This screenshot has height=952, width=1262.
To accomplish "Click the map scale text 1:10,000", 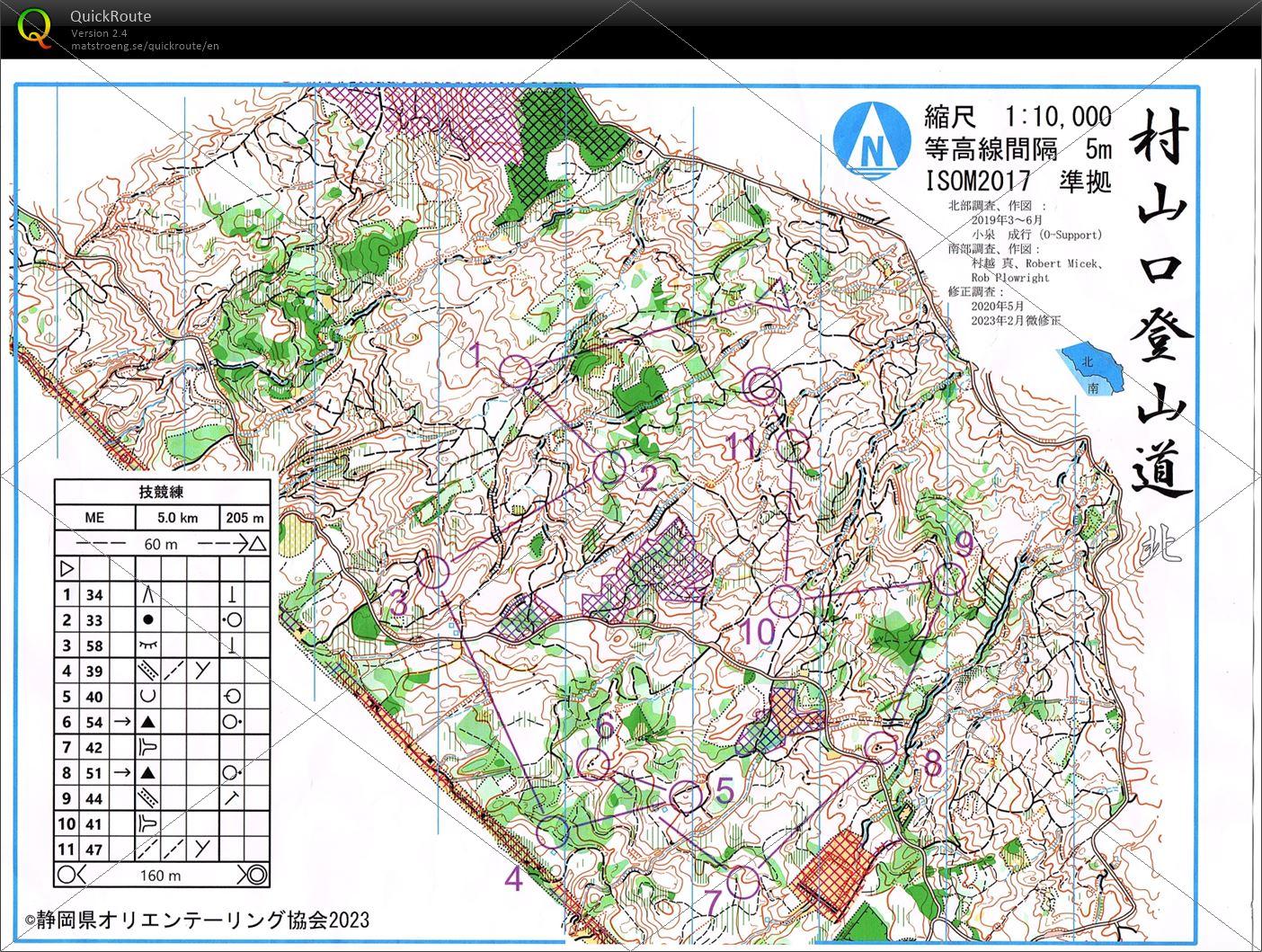I will pyautogui.click(x=1058, y=117).
